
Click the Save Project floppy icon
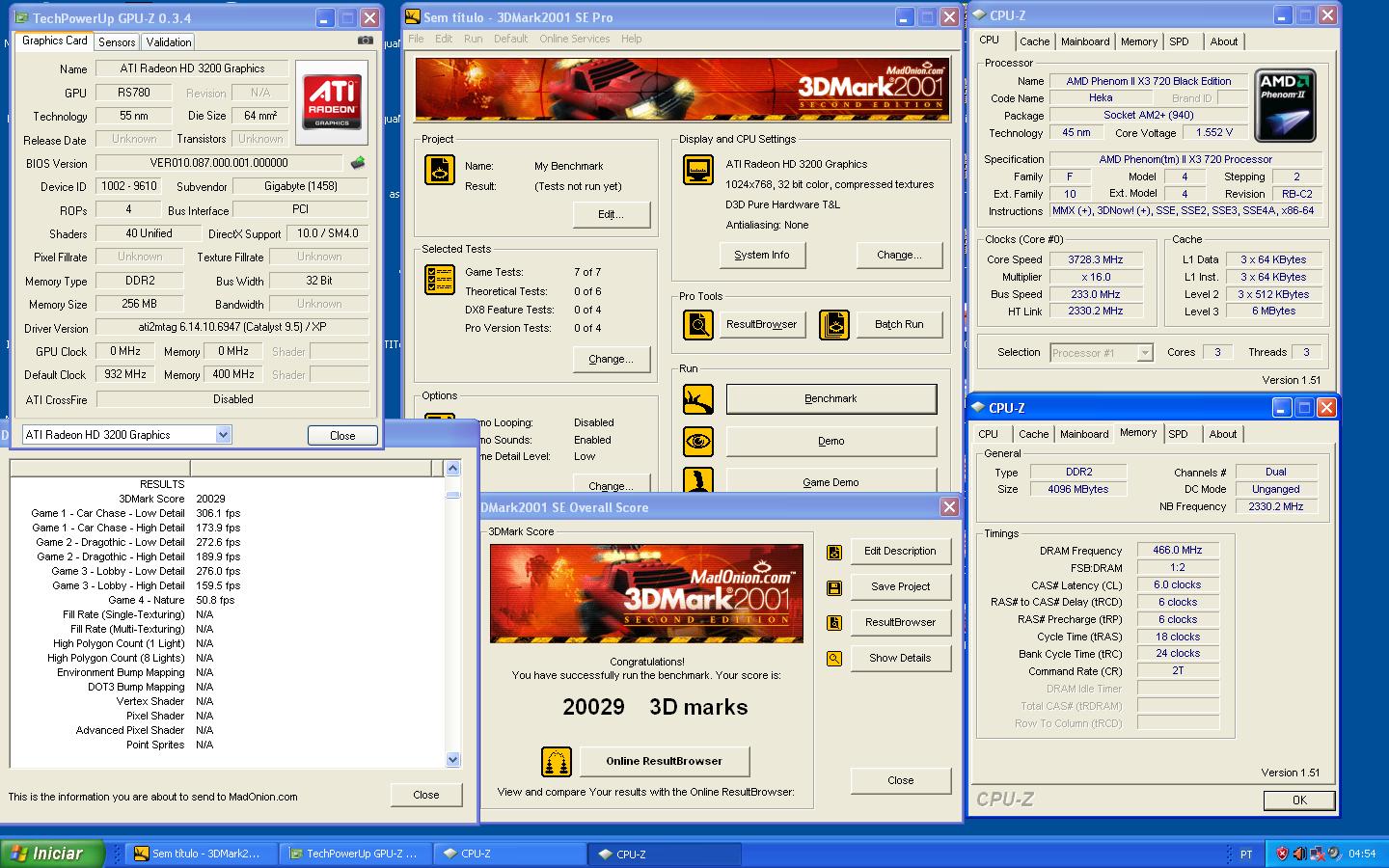(x=834, y=588)
